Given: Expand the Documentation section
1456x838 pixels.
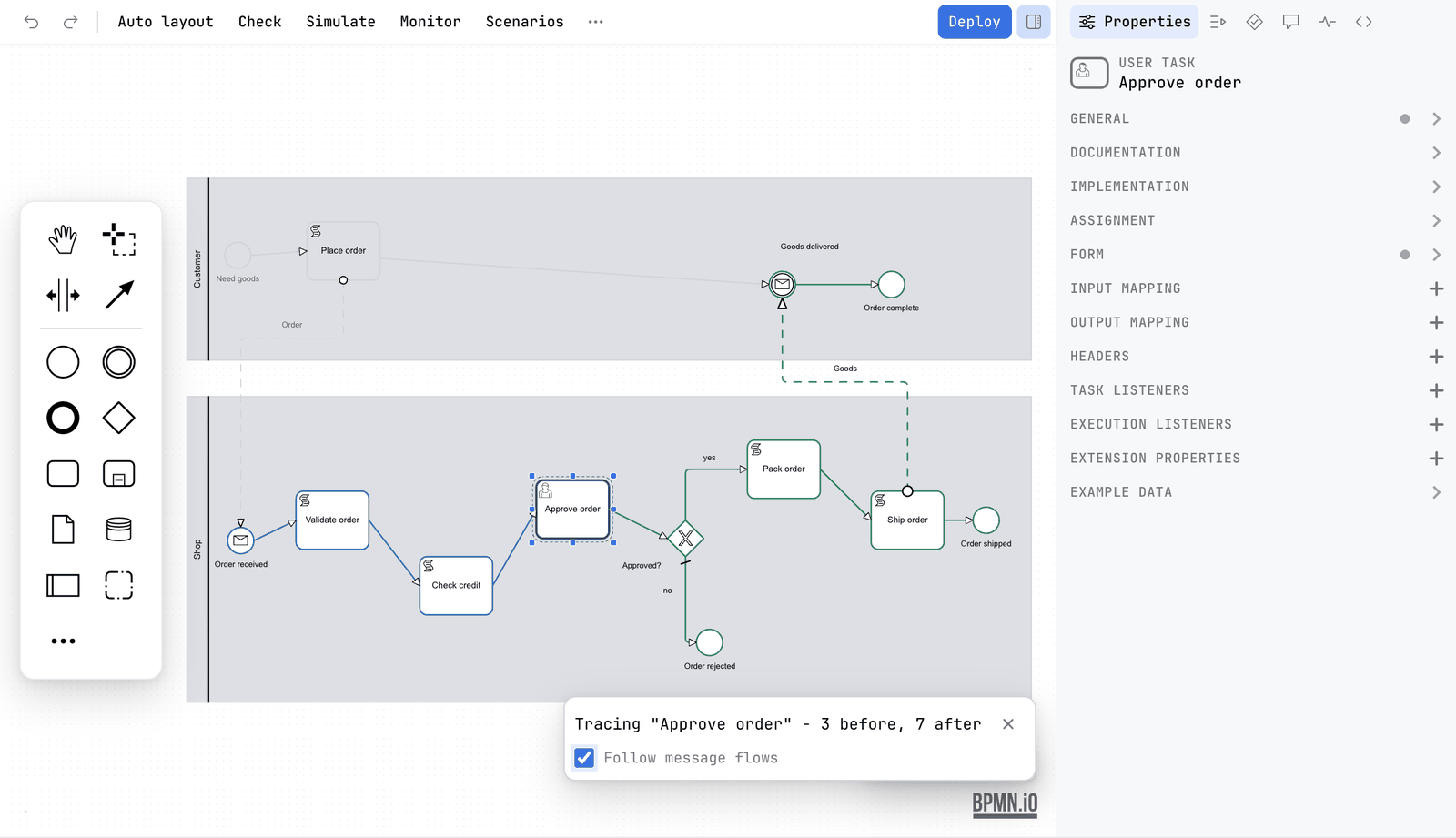Looking at the screenshot, I should [x=1256, y=153].
